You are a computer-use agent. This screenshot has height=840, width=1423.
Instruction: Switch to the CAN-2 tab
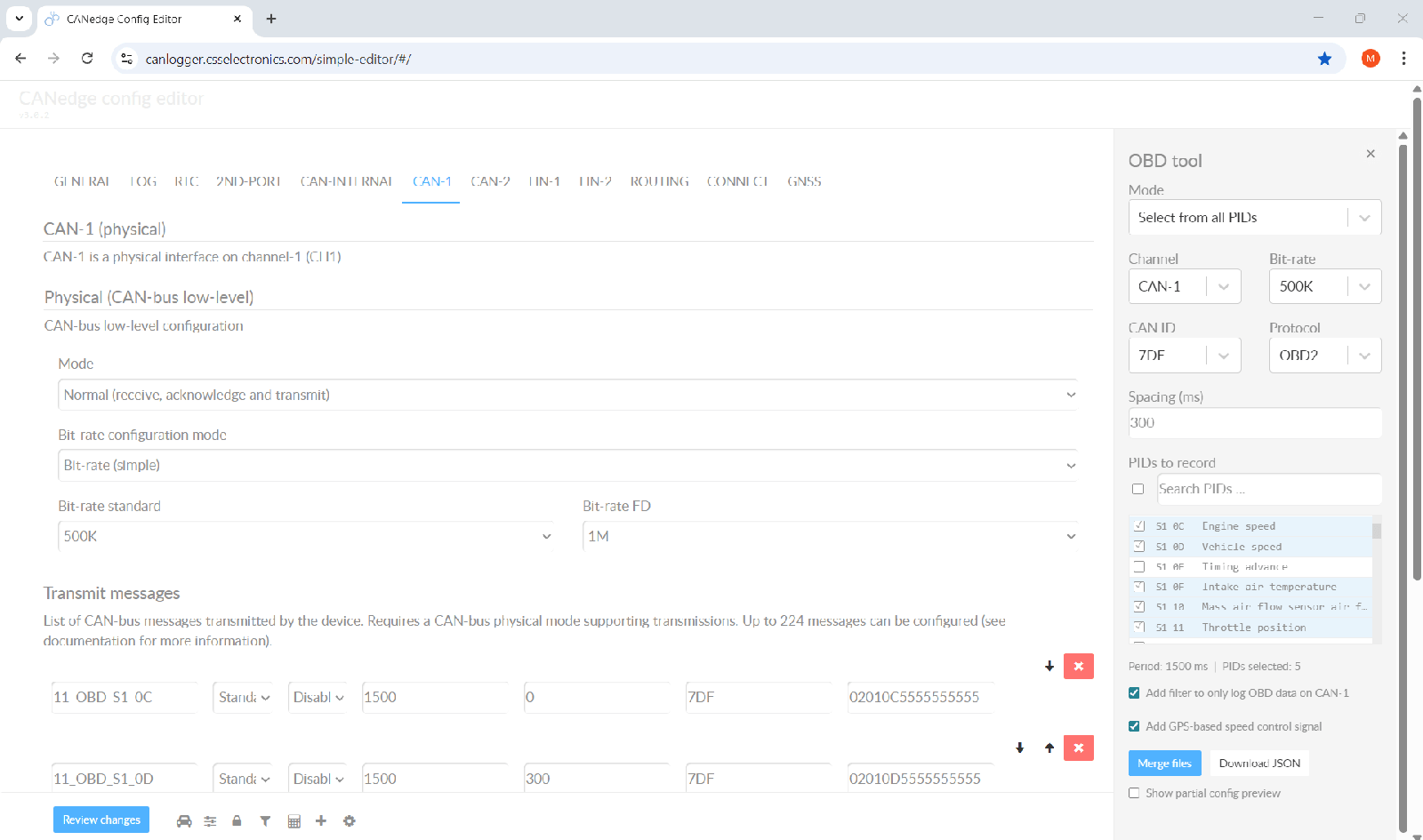pyautogui.click(x=490, y=181)
